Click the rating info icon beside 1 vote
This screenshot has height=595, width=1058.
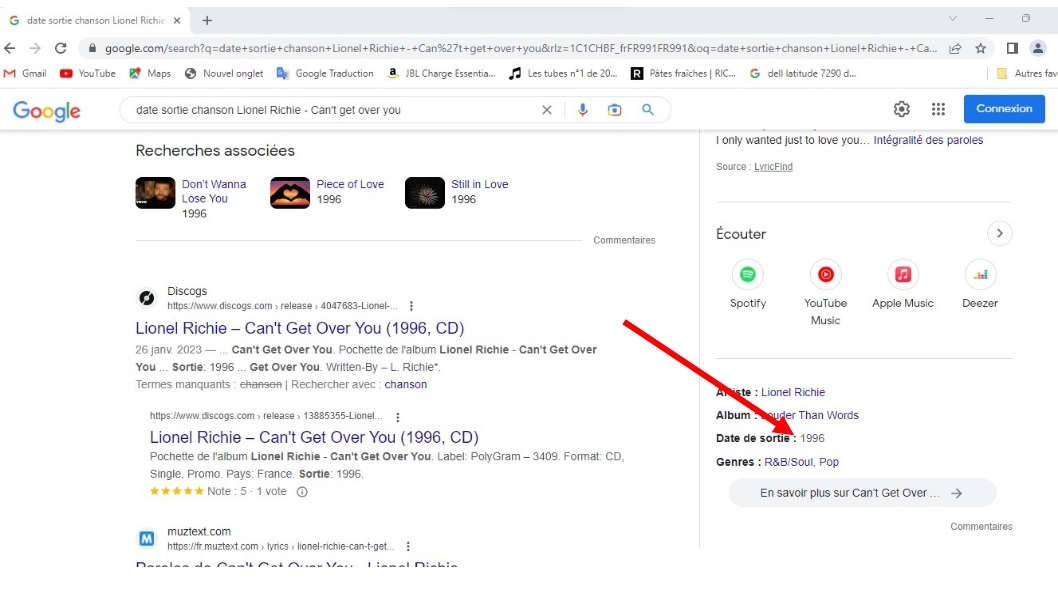(x=302, y=492)
